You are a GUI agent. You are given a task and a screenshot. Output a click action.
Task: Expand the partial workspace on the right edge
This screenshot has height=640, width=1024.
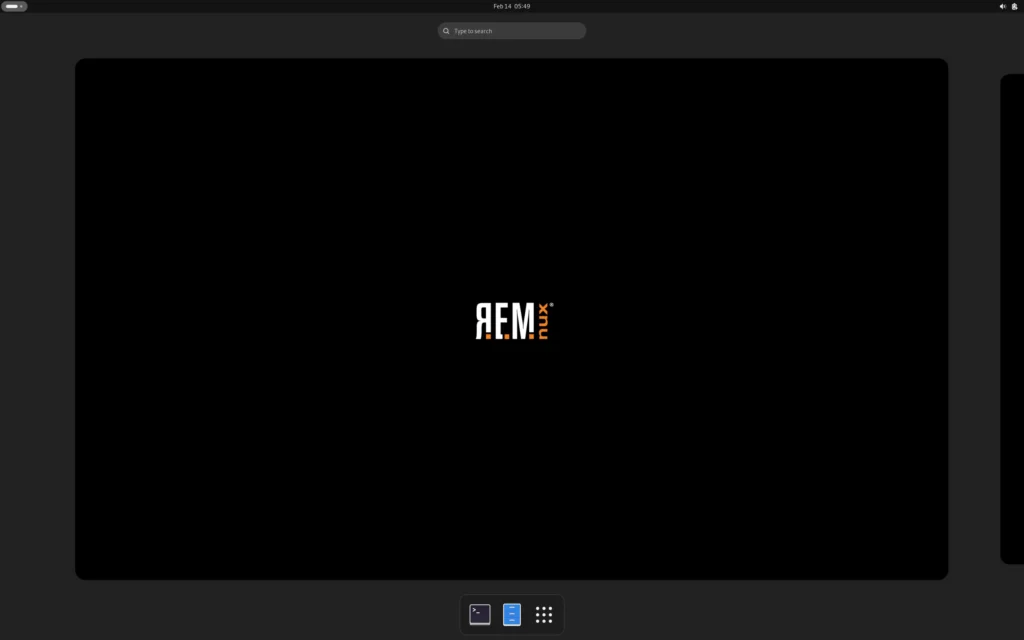1011,320
